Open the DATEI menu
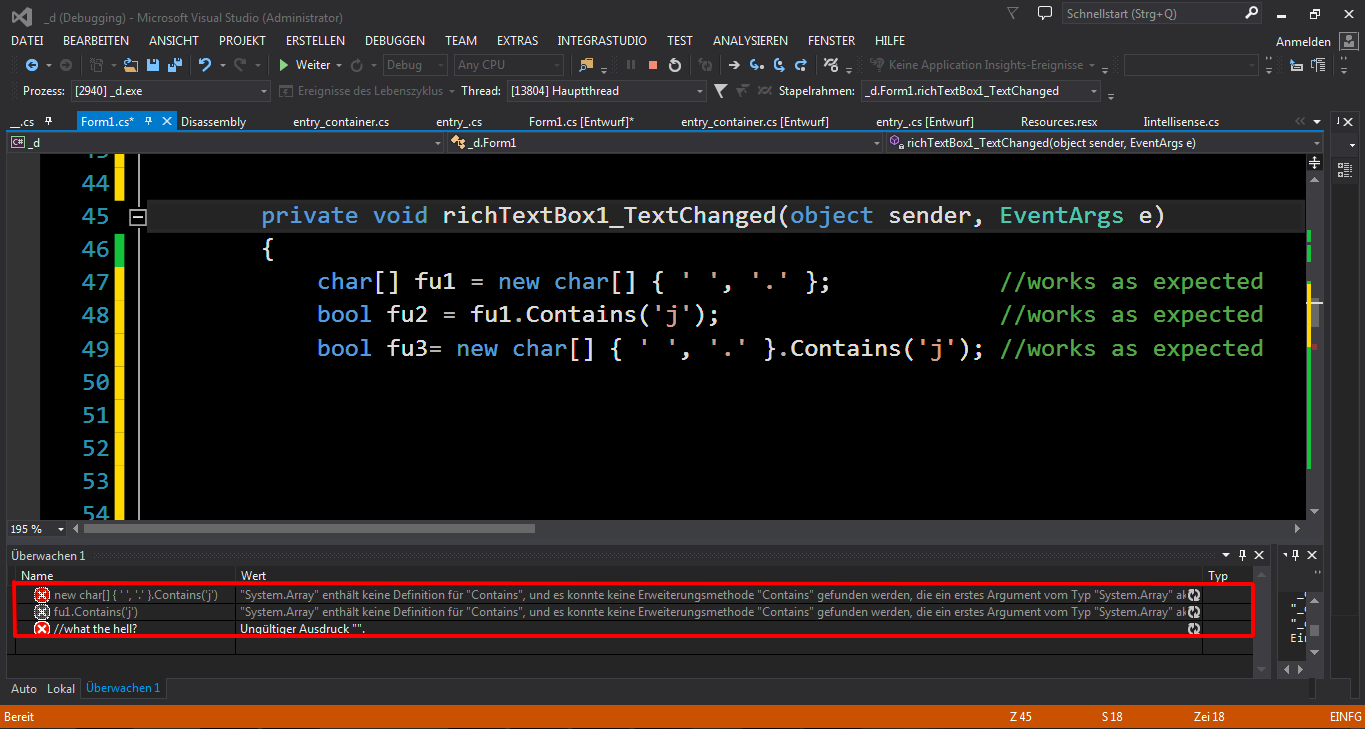Viewport: 1365px width, 729px height. click(x=27, y=41)
